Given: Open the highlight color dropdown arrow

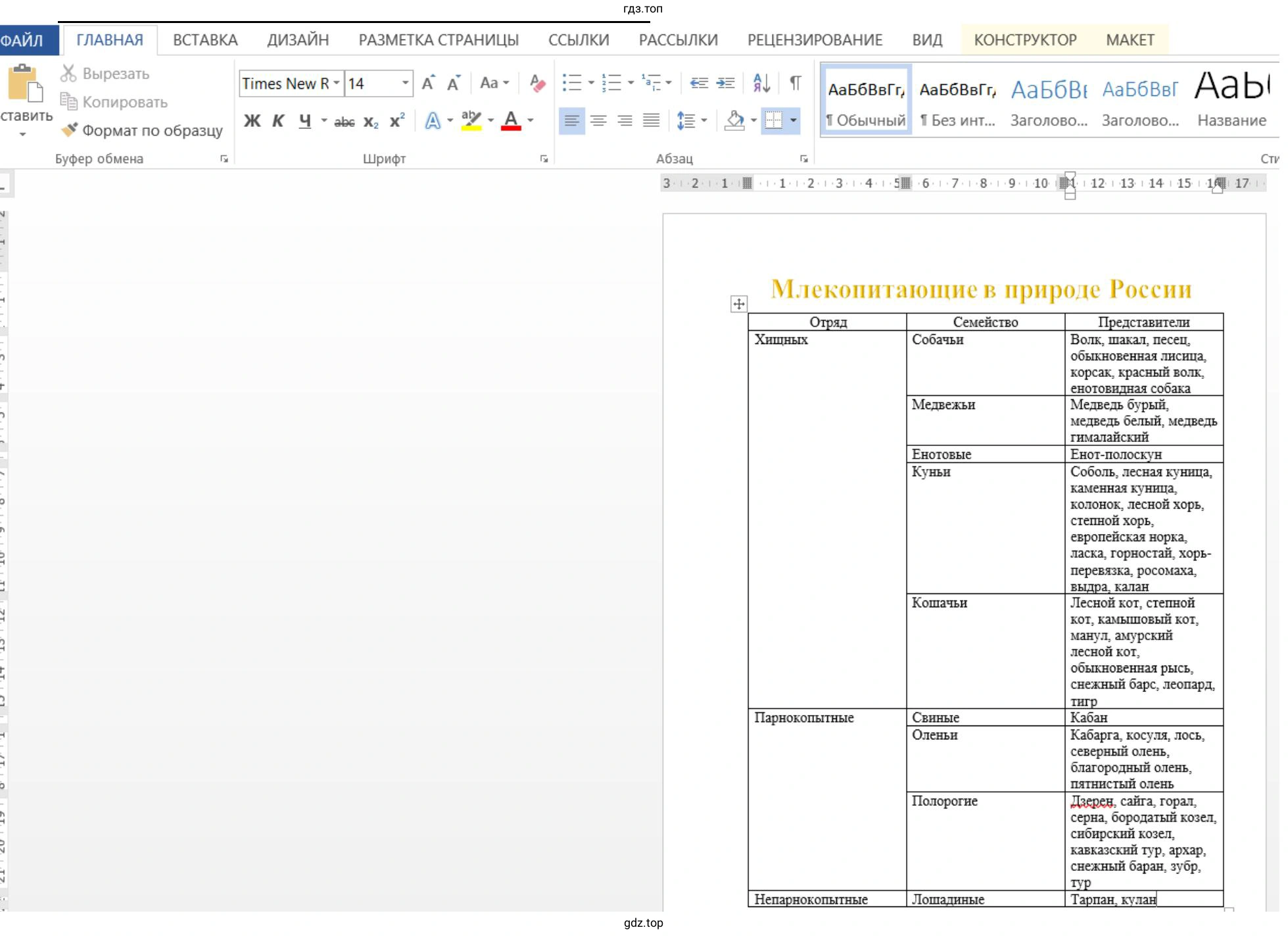Looking at the screenshot, I should [490, 120].
